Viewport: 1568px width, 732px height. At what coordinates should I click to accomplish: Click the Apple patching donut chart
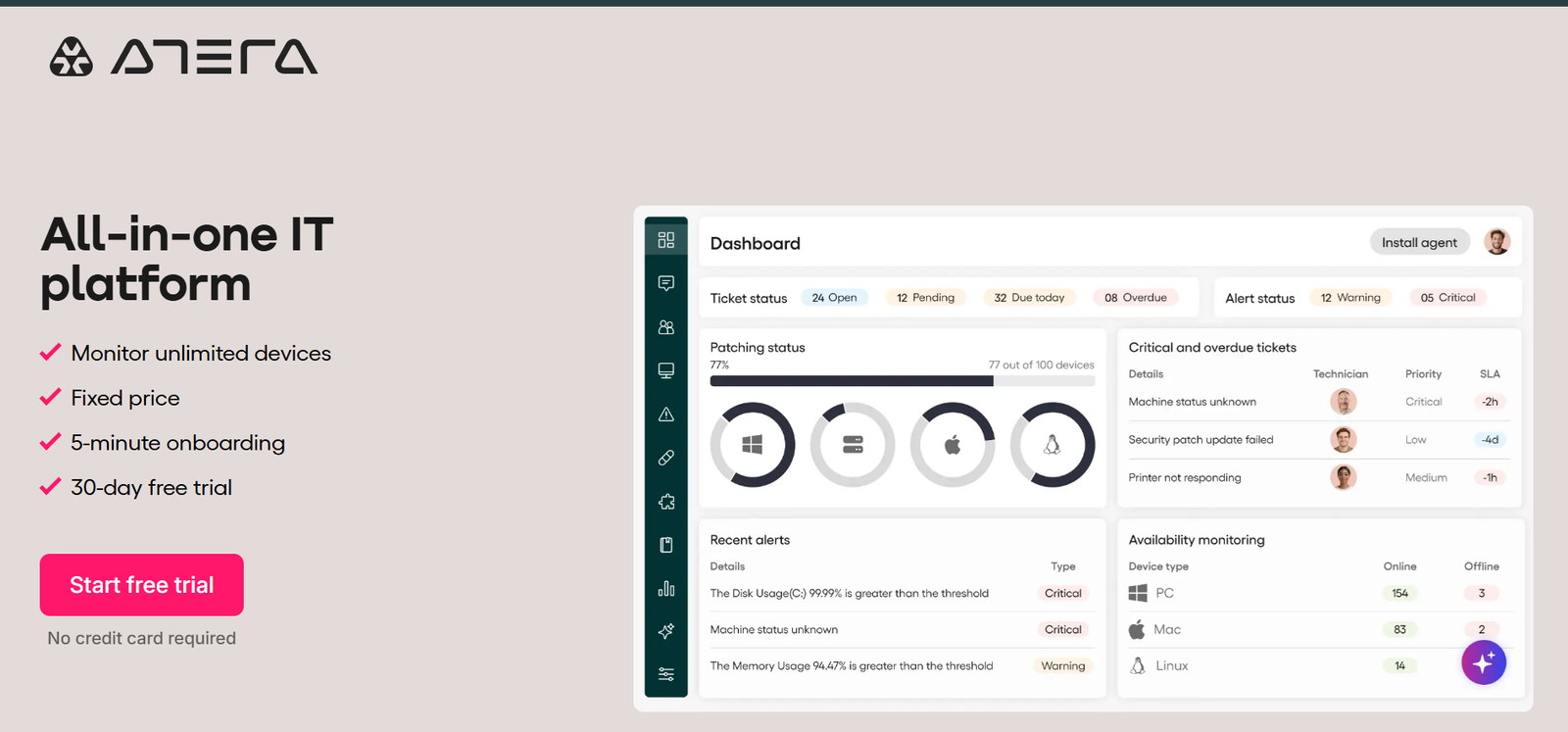point(953,445)
